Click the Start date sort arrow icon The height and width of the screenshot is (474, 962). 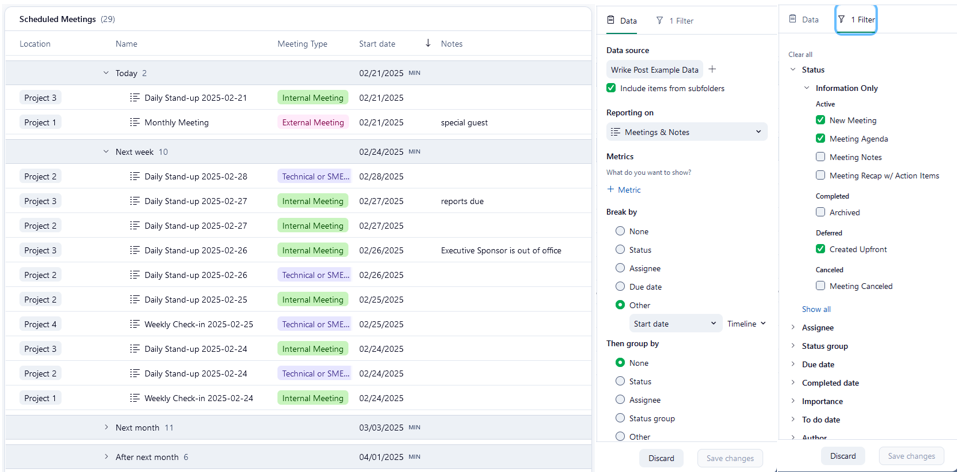pos(428,43)
